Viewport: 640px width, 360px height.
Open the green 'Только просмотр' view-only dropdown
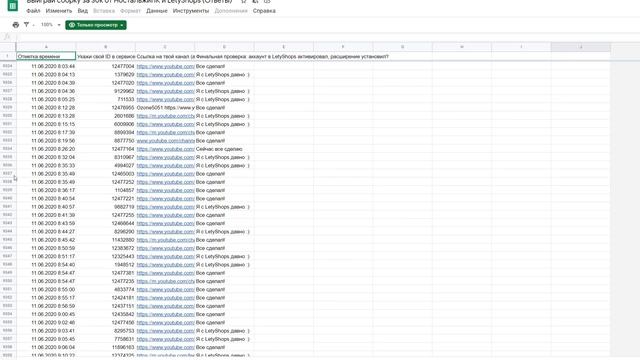pos(96,25)
